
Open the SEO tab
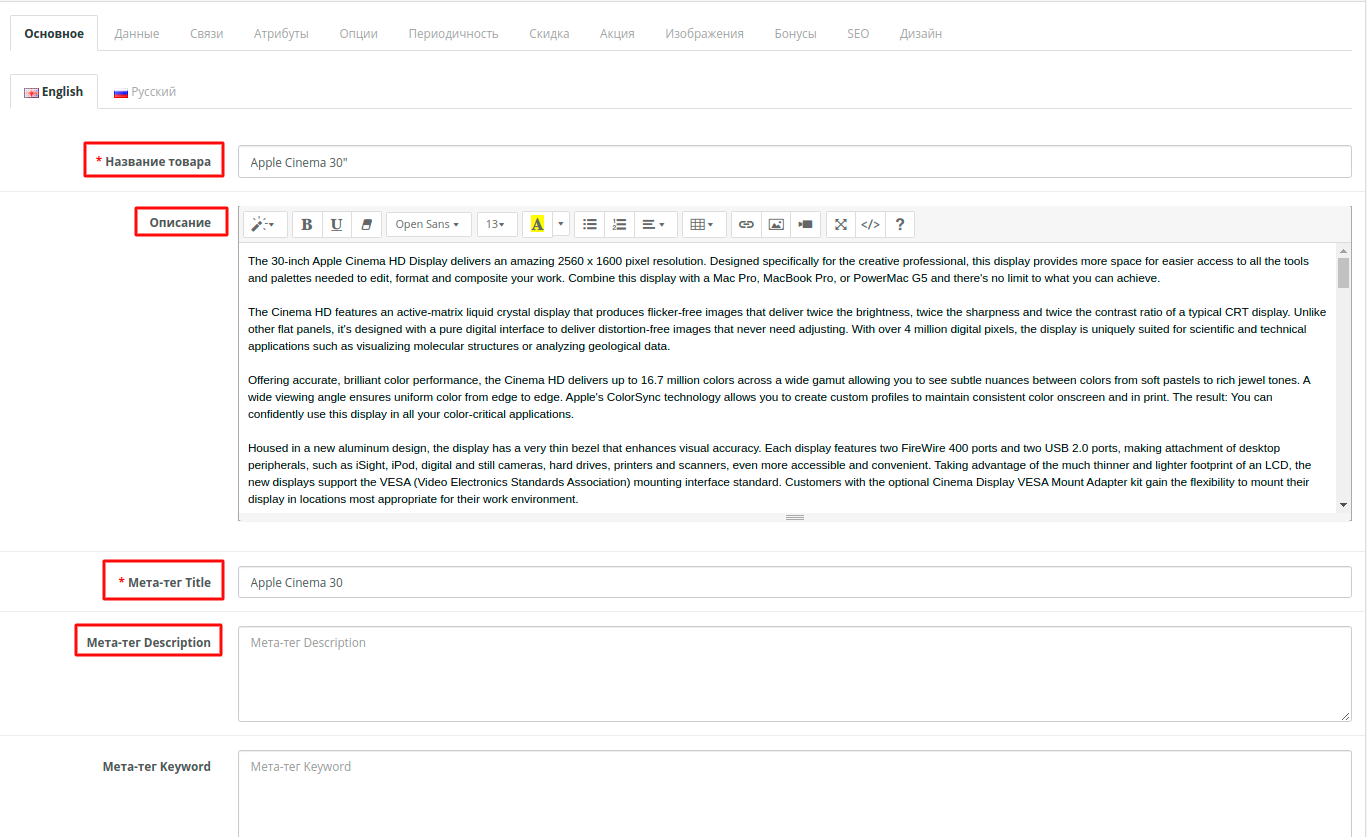pos(858,33)
